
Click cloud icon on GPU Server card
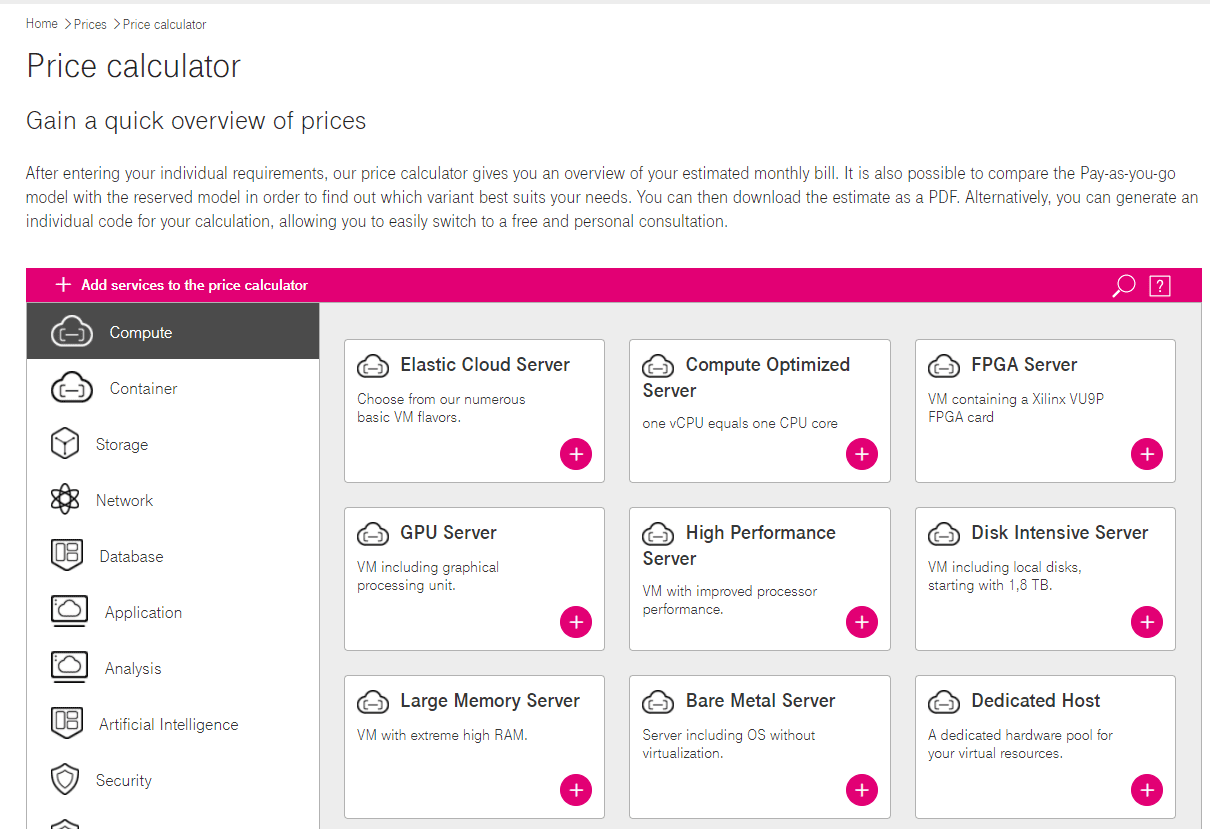373,534
